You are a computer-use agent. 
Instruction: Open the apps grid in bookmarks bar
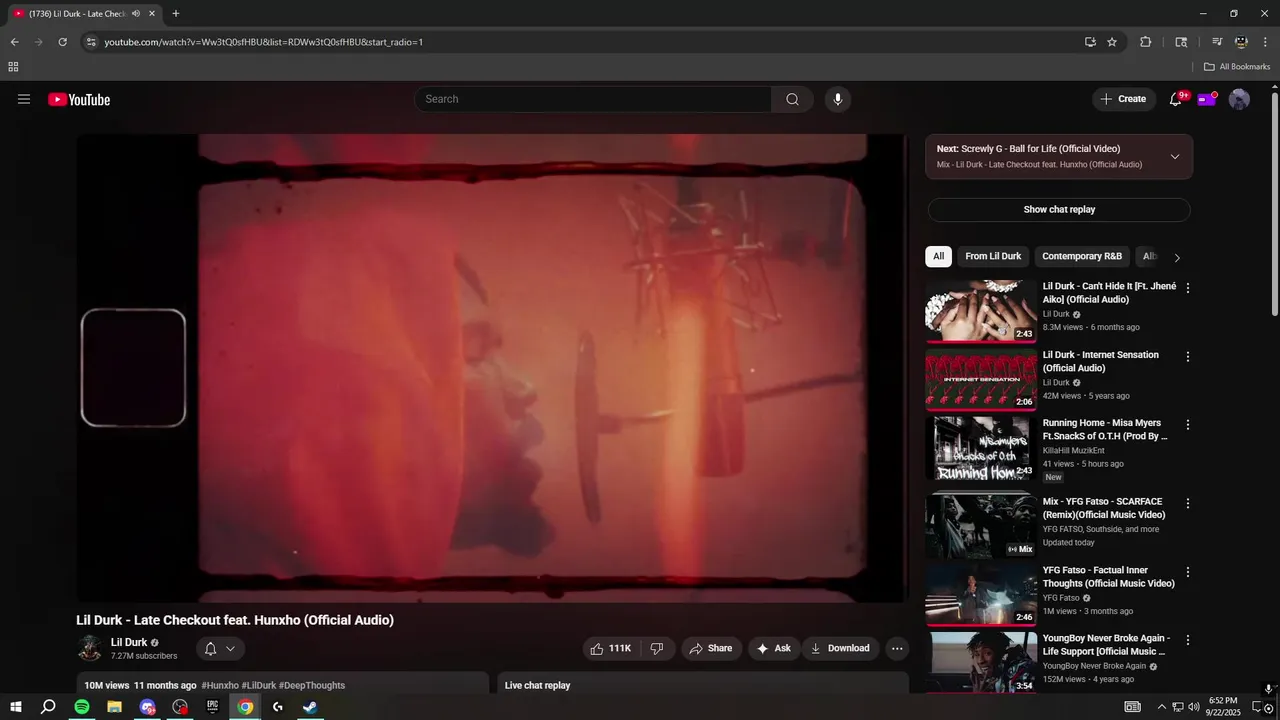(13, 67)
